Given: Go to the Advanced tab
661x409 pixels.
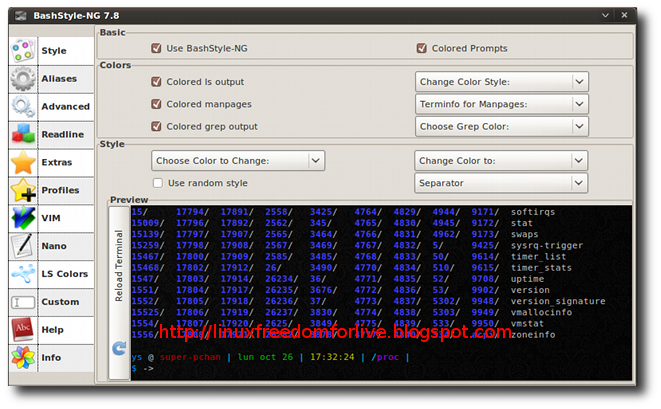Looking at the screenshot, I should coord(51,106).
